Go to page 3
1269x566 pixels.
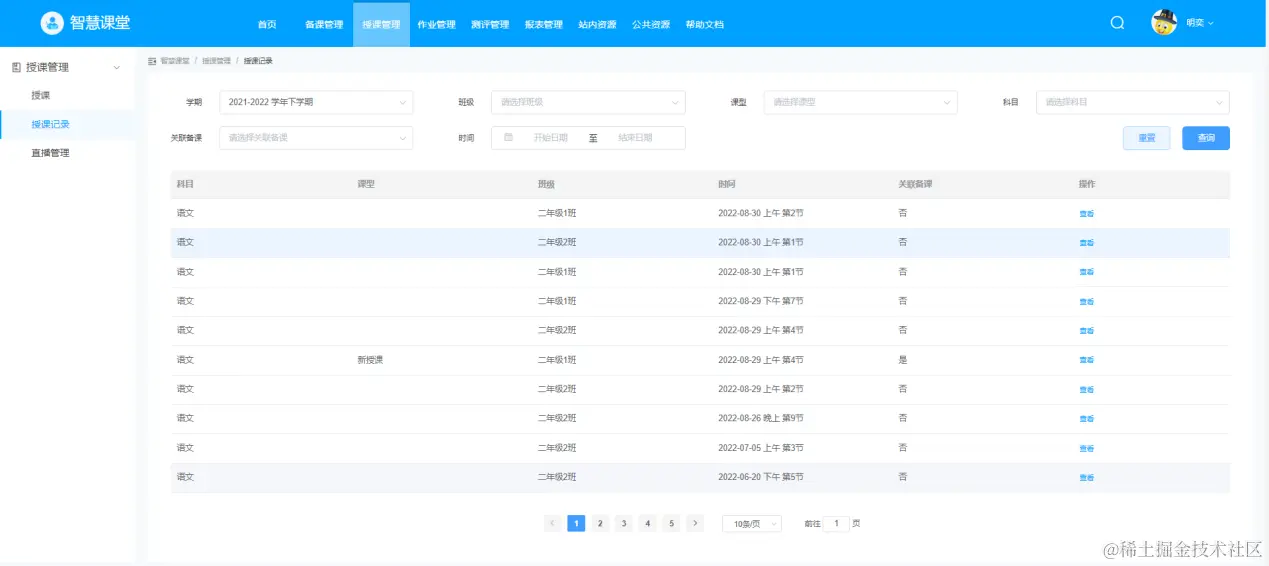[x=624, y=523]
